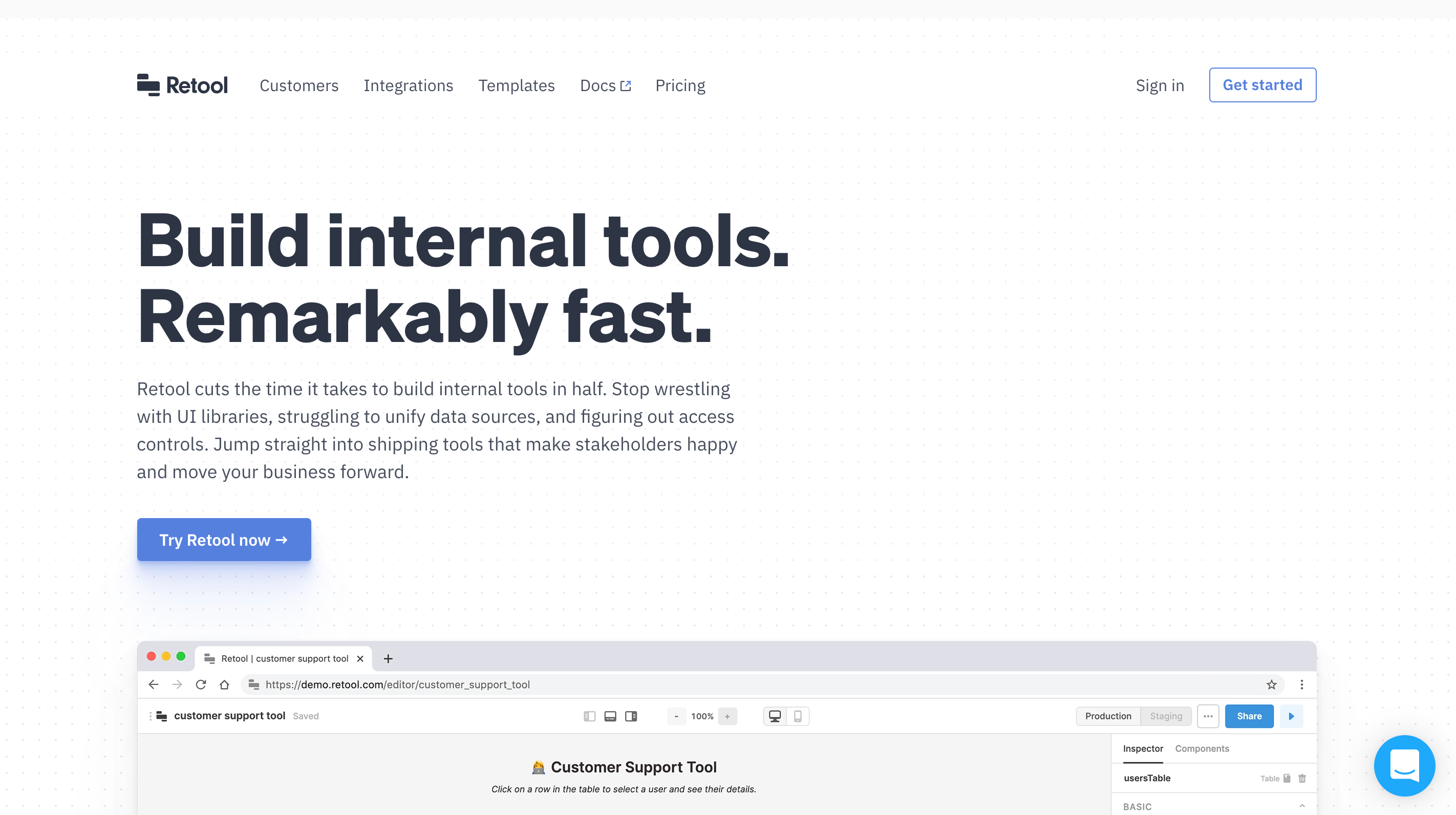This screenshot has width=1456, height=815.
Task: Click the Retool logo in the header
Action: click(182, 85)
